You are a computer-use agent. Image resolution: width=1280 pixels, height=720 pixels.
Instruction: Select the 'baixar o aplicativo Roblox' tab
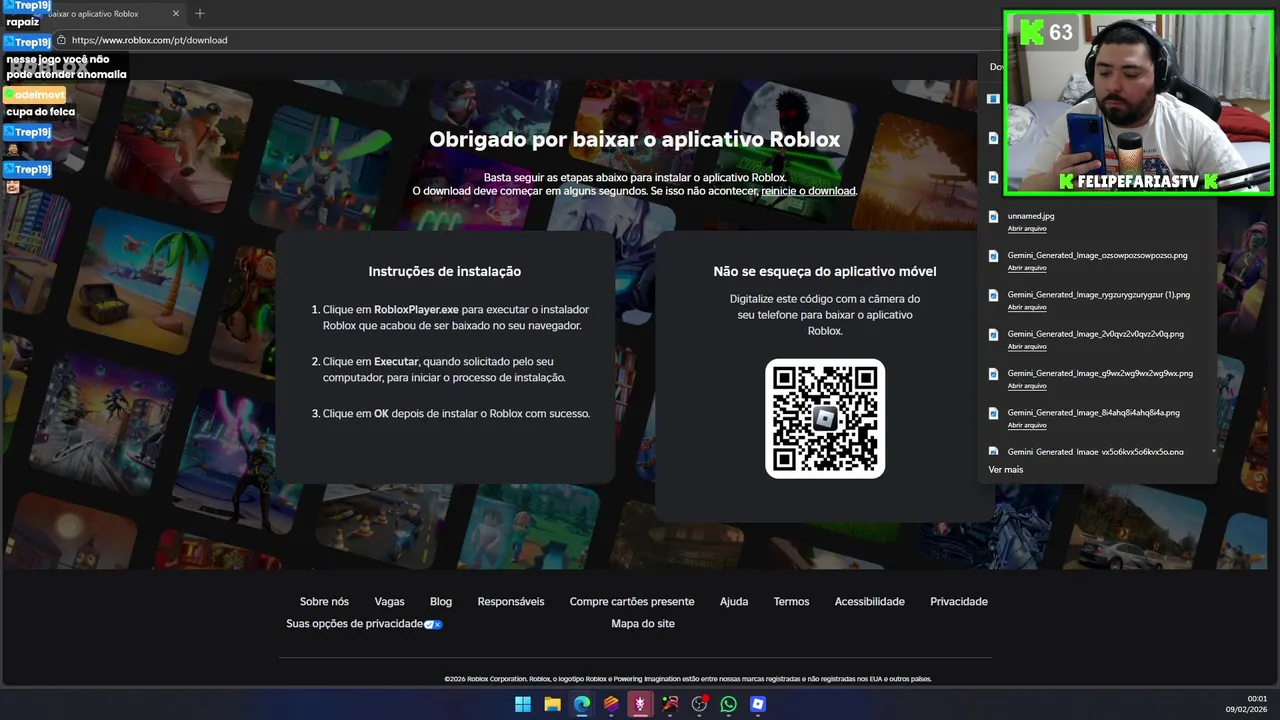point(93,14)
